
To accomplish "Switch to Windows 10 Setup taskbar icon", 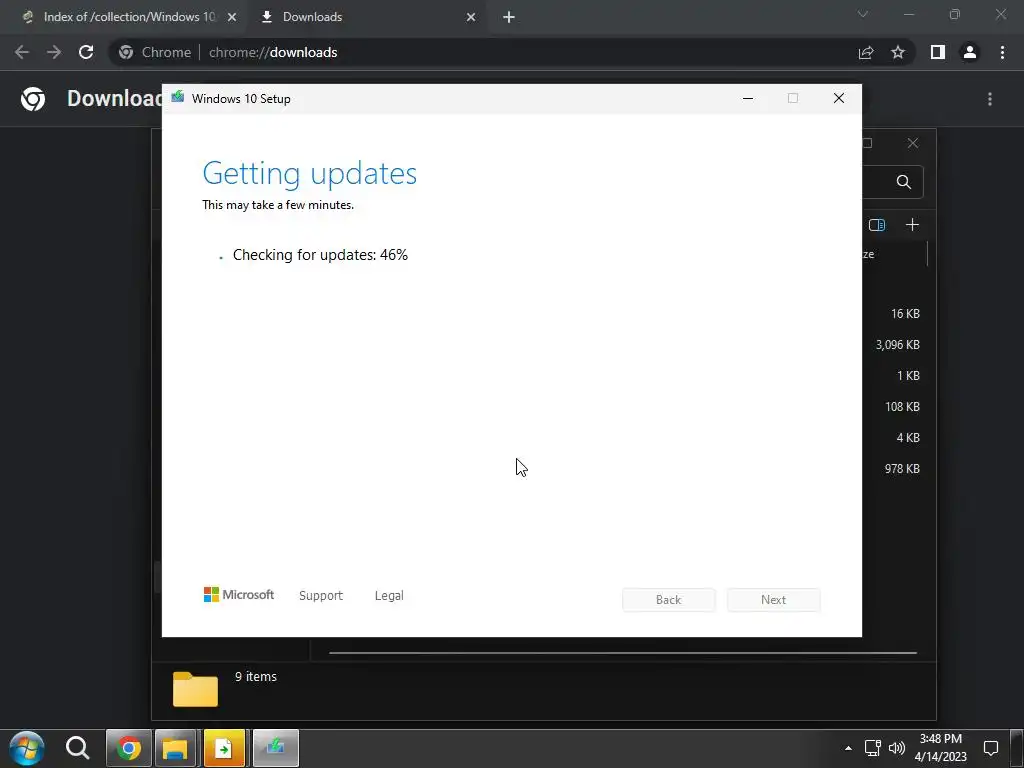I will click(276, 748).
